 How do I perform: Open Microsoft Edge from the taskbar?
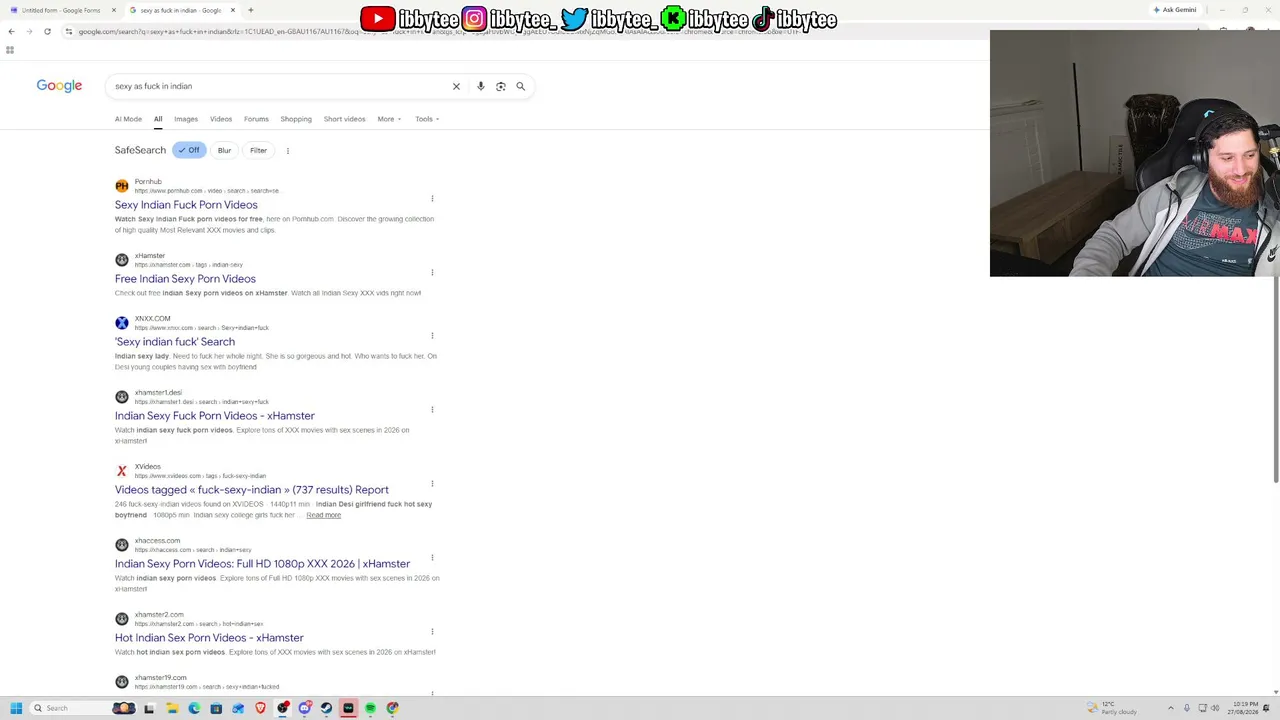(194, 708)
